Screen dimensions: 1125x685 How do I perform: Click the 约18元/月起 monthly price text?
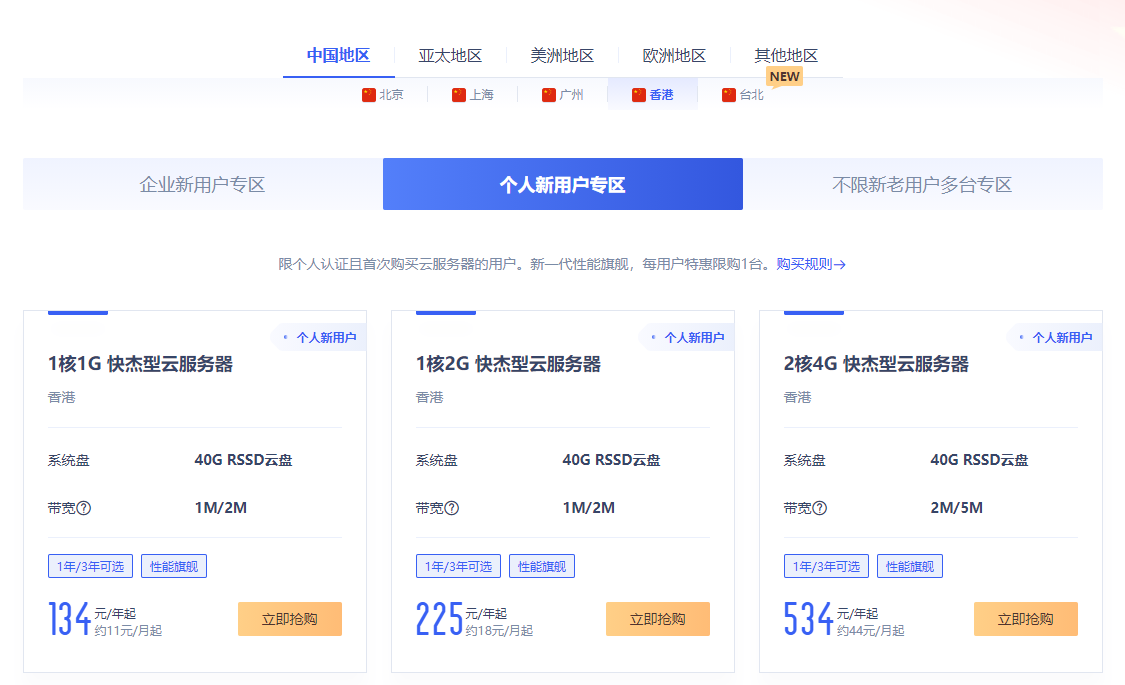(x=499, y=631)
